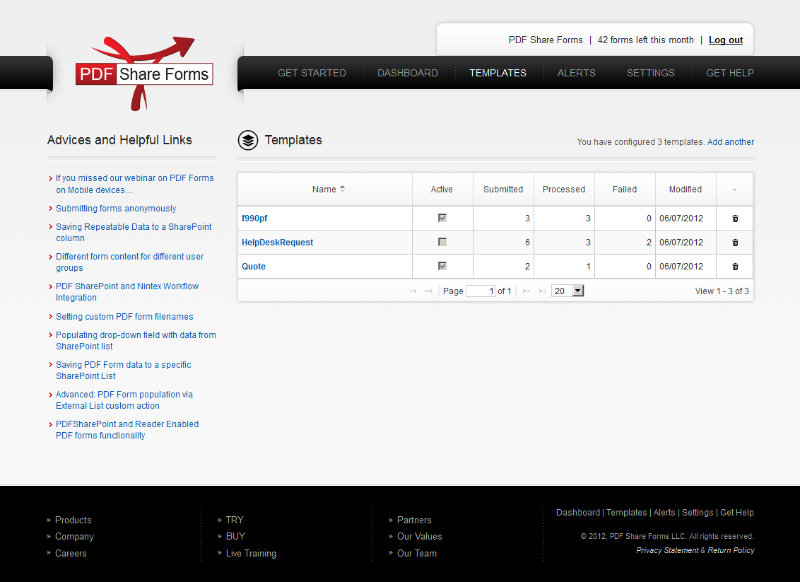Click footer Dashboard link
The height and width of the screenshot is (582, 800).
[x=578, y=513]
